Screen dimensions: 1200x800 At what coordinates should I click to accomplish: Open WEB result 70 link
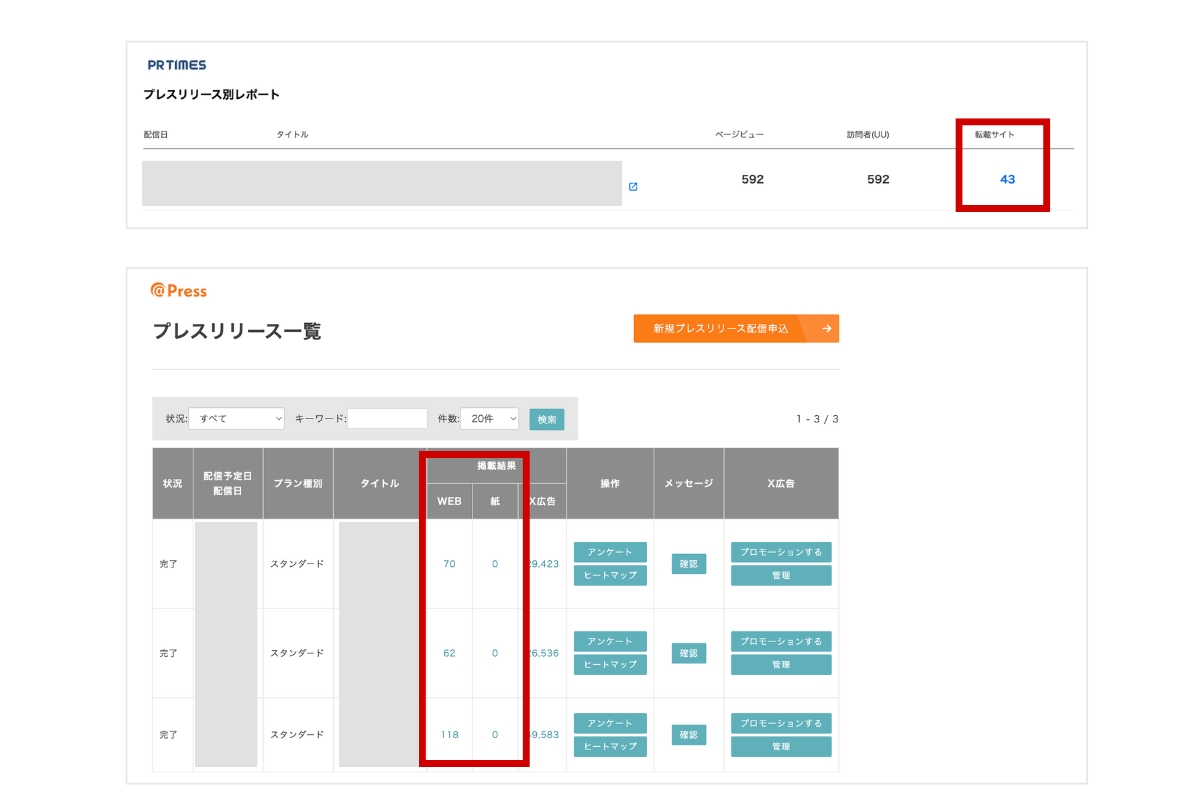point(449,564)
